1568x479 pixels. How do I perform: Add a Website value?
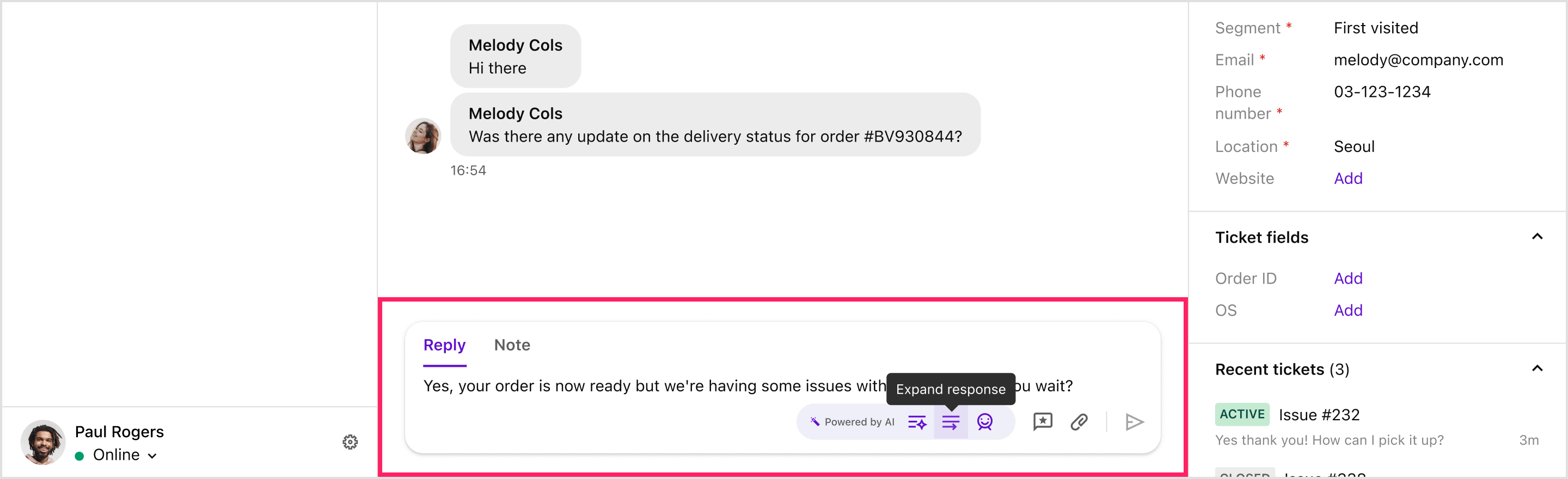[x=1347, y=179]
